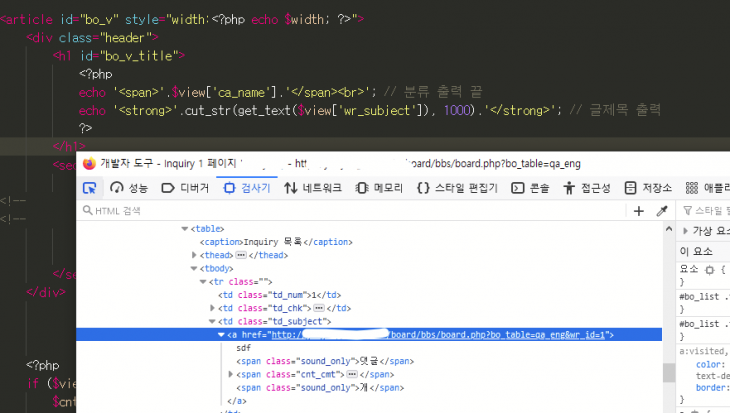
Task: Click the echo ca_name span line in editor
Action: click(281, 92)
